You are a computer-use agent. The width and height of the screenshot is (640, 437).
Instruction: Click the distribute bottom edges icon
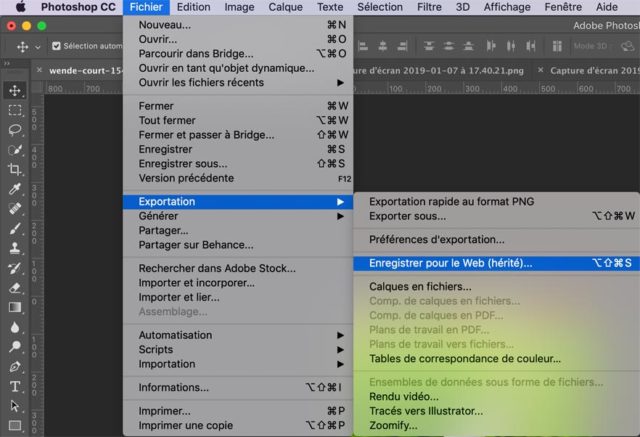[x=469, y=46]
